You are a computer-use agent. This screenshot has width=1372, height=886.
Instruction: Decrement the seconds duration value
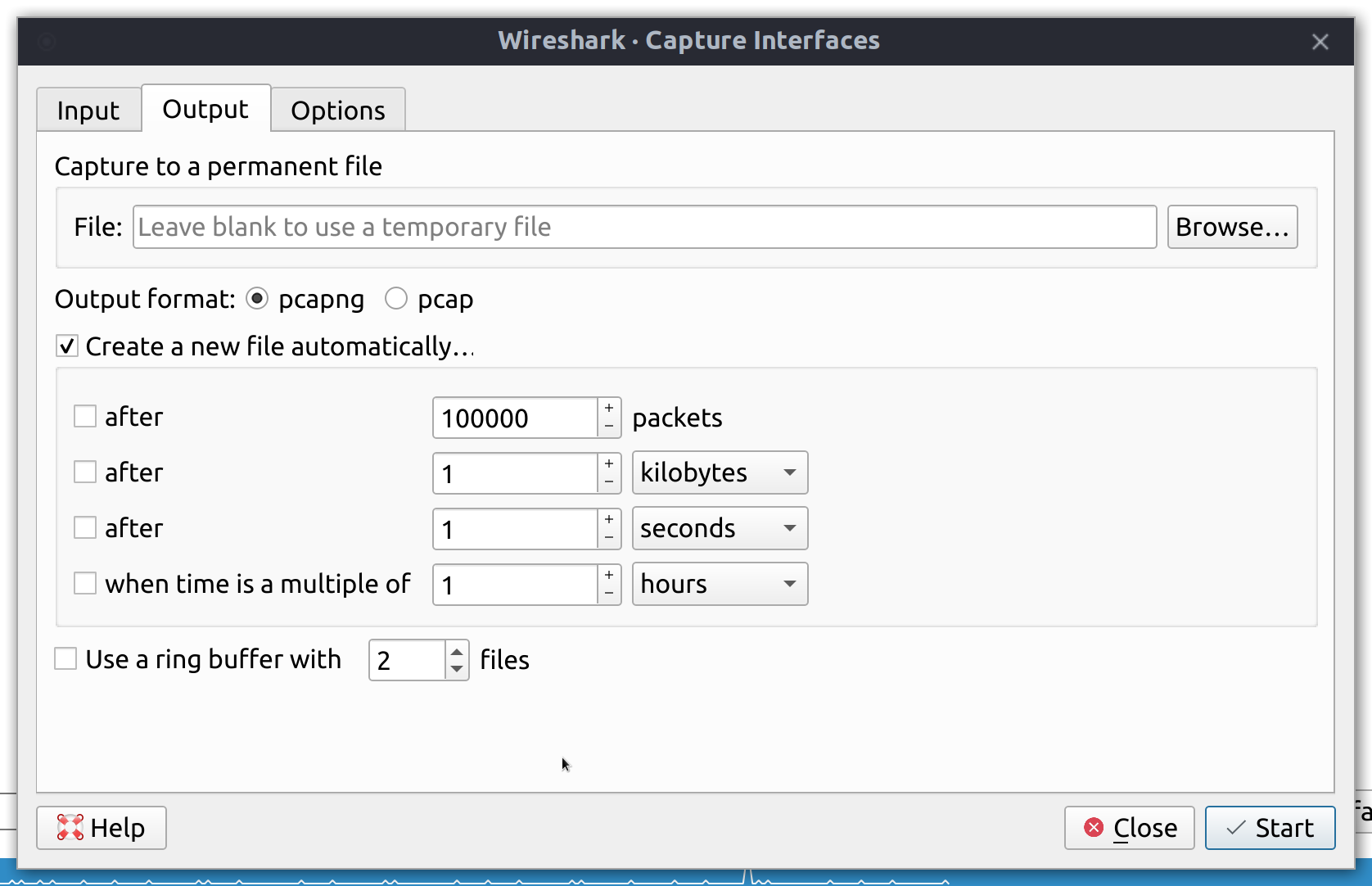pyautogui.click(x=609, y=539)
